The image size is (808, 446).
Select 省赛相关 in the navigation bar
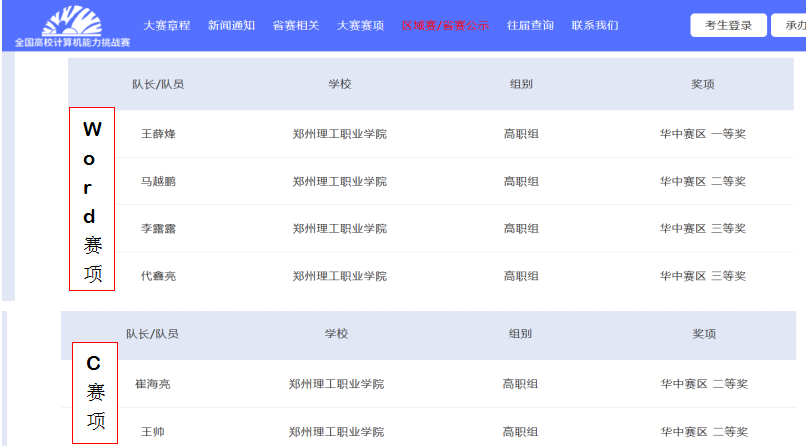click(296, 25)
